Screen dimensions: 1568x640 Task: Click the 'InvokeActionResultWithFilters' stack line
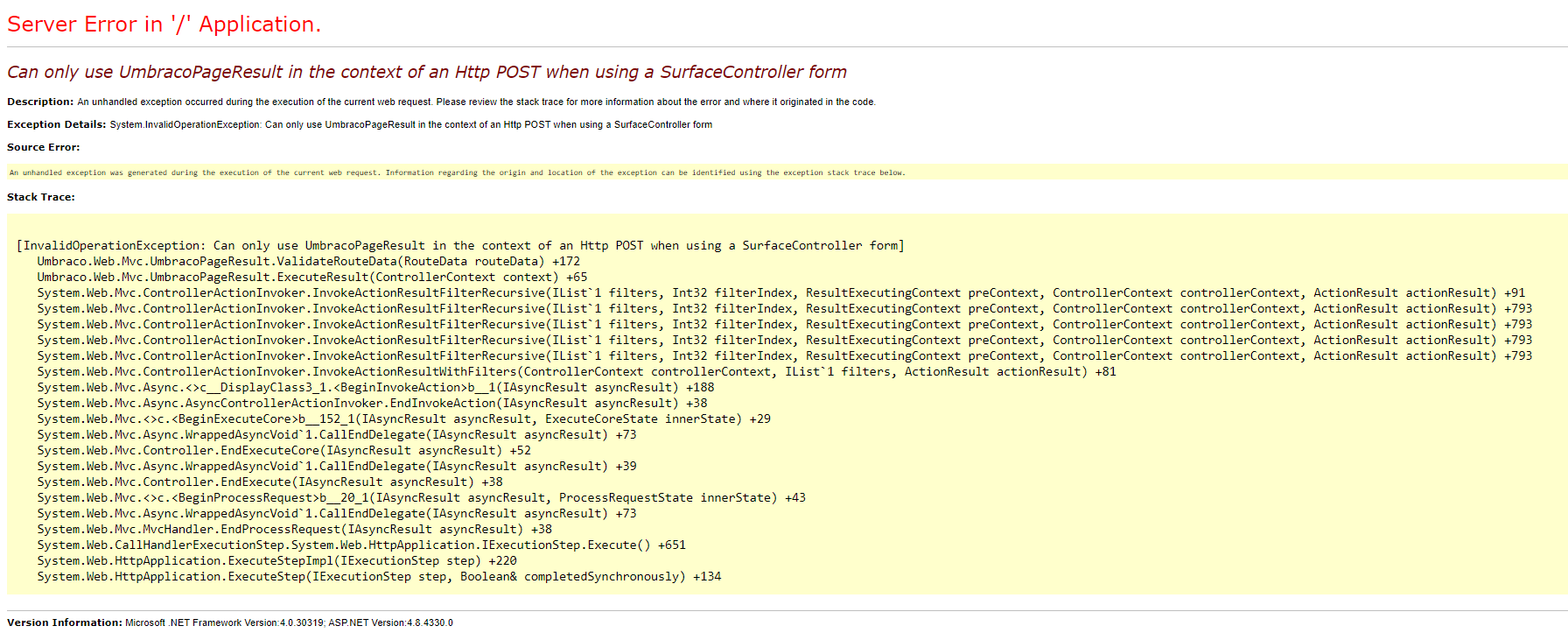coord(577,372)
